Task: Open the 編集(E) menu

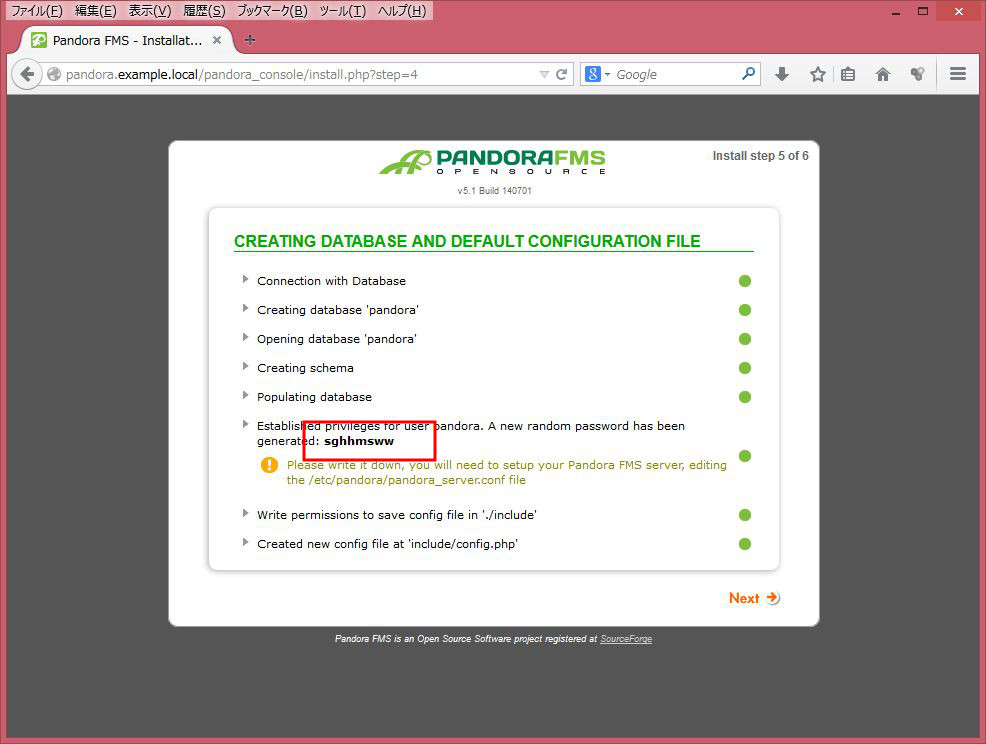Action: pyautogui.click(x=96, y=11)
